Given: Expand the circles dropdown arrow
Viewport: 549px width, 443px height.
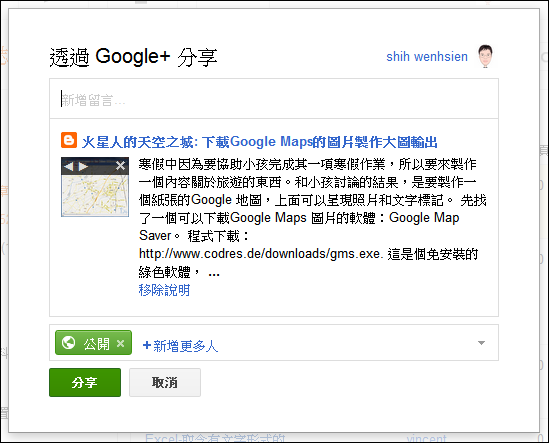Looking at the screenshot, I should [481, 342].
